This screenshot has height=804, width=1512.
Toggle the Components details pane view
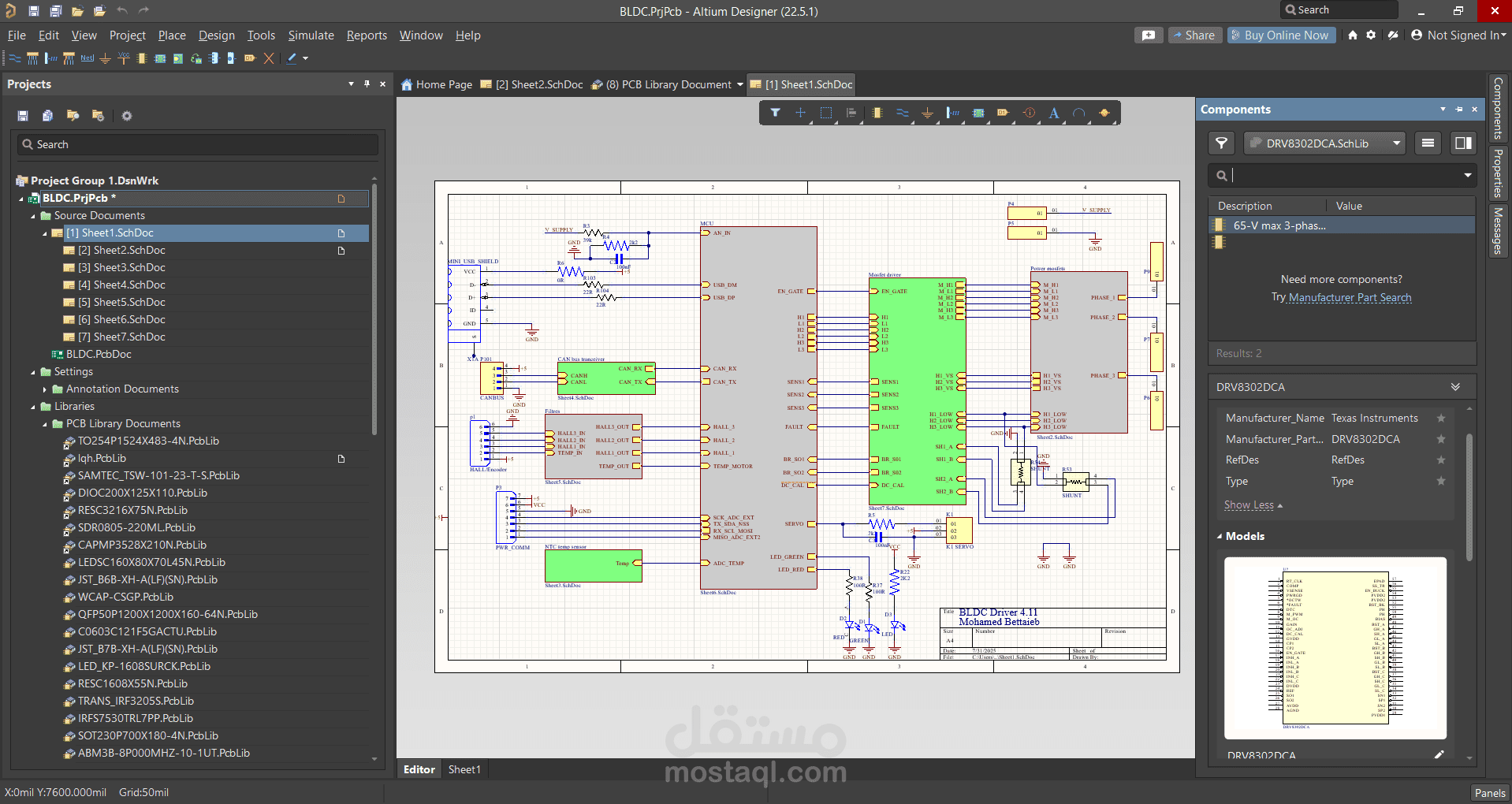1463,143
